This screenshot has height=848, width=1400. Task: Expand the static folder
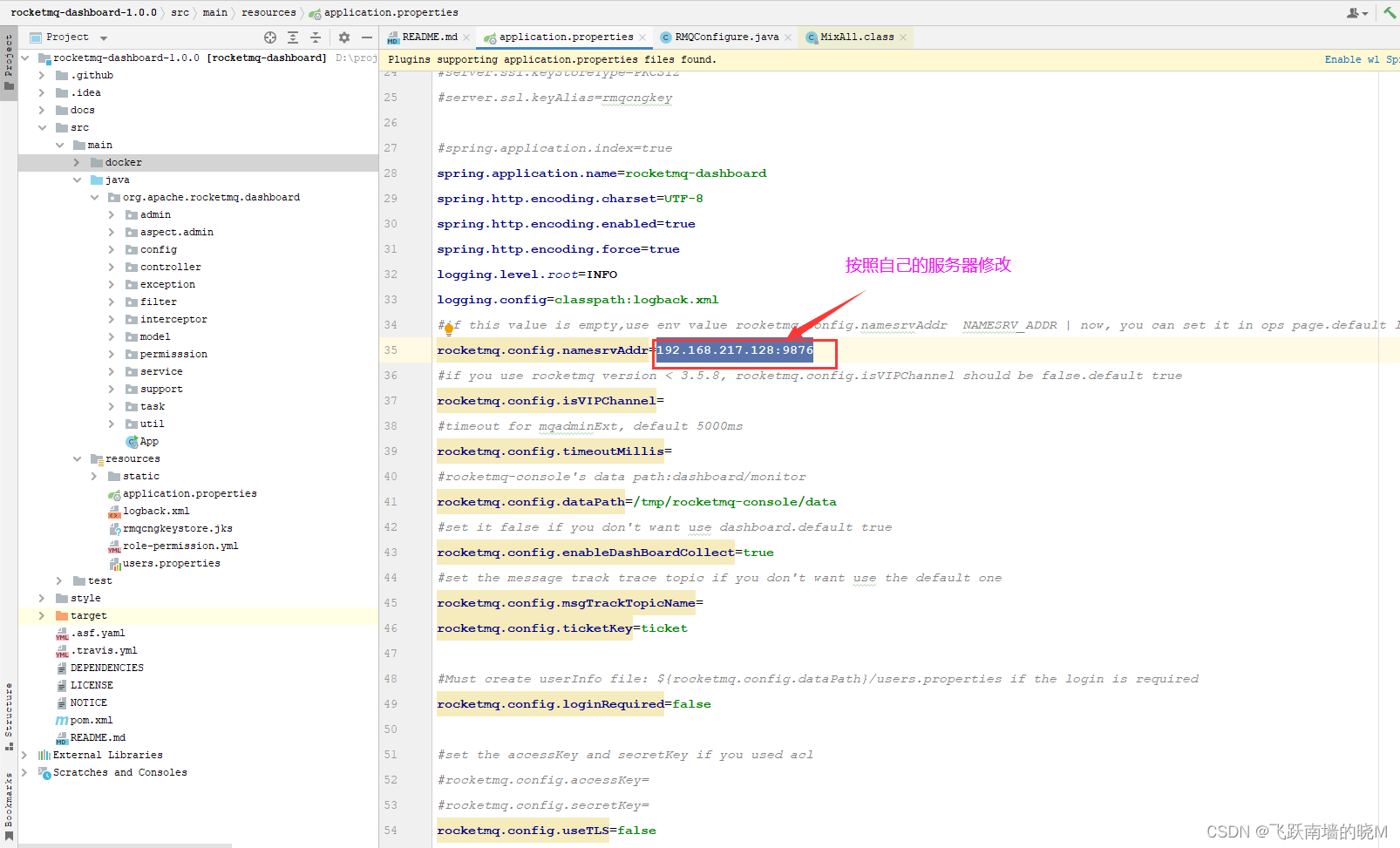click(x=94, y=477)
